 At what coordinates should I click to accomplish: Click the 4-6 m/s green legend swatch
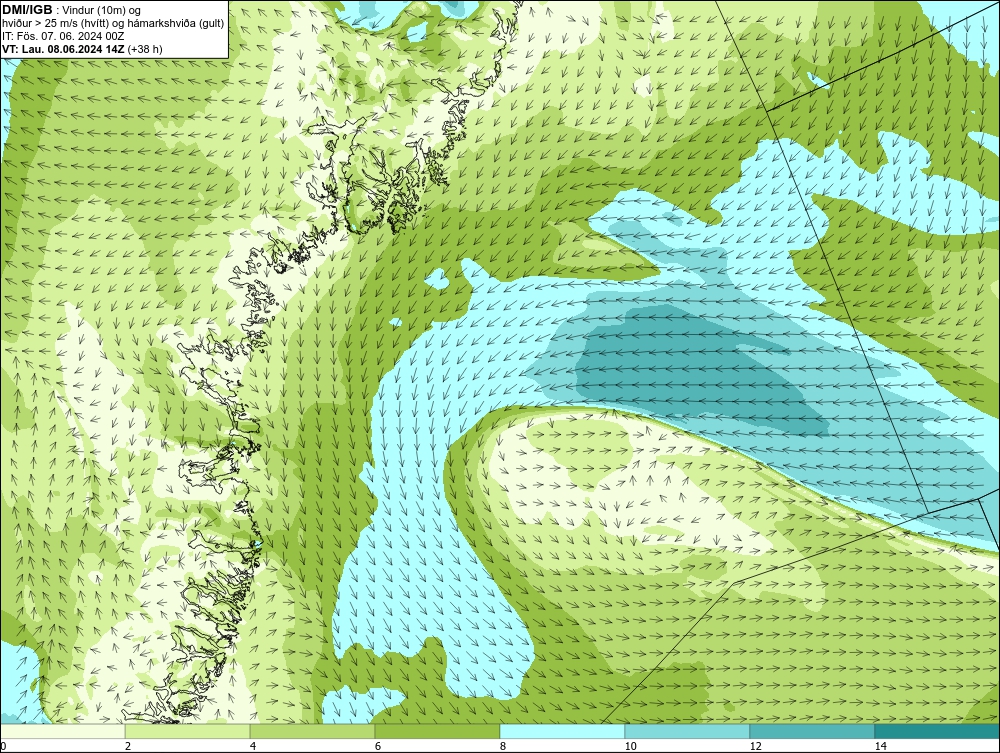(x=312, y=731)
